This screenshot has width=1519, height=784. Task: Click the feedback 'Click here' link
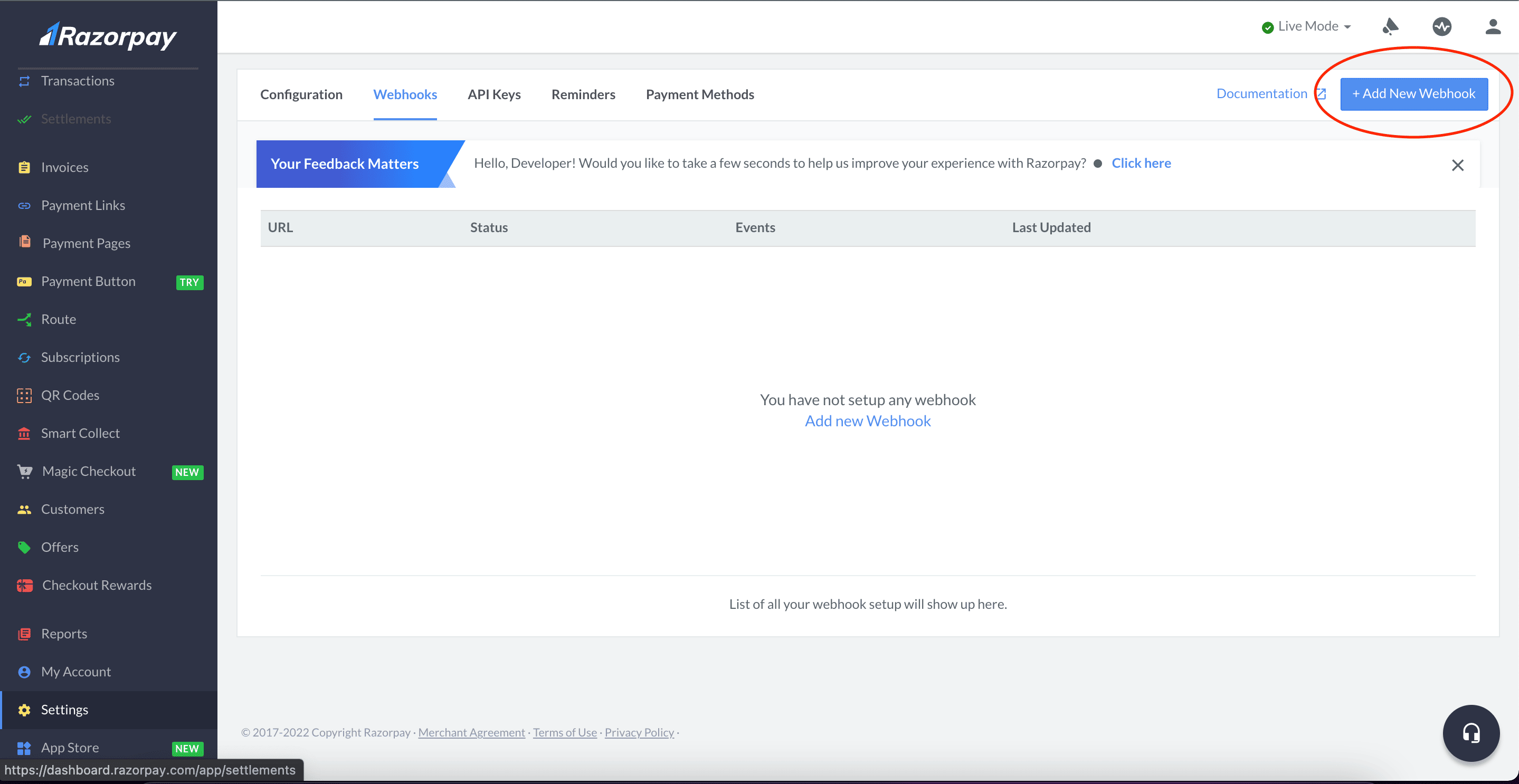click(1141, 163)
